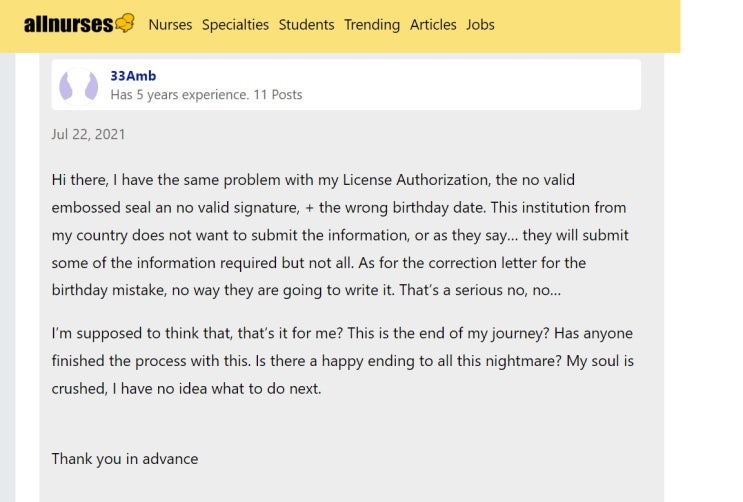Click the yellow chick icon in logo
743x502 pixels.
pos(125,23)
